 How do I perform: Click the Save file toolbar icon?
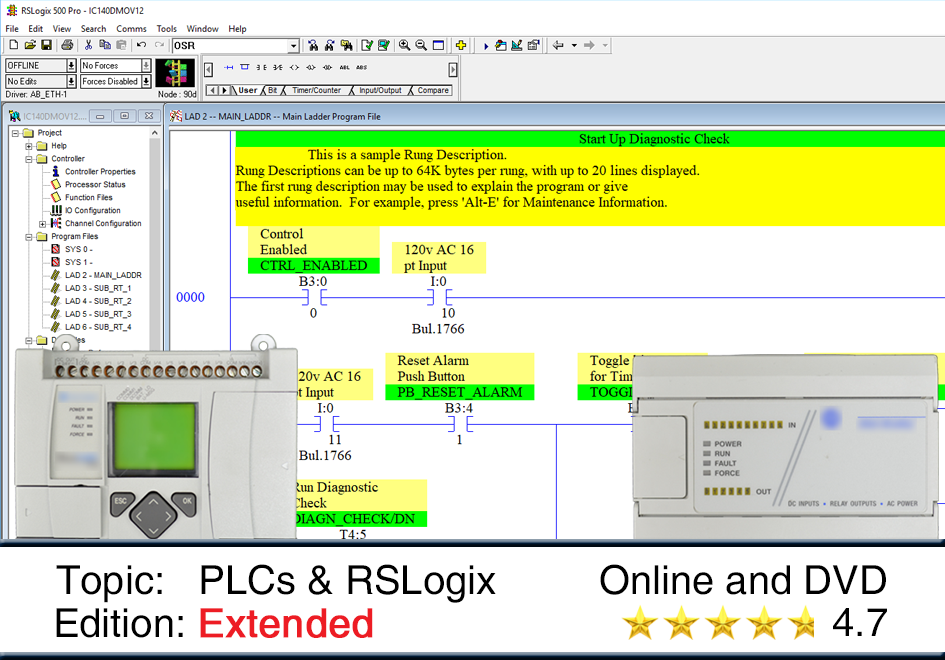tap(46, 45)
